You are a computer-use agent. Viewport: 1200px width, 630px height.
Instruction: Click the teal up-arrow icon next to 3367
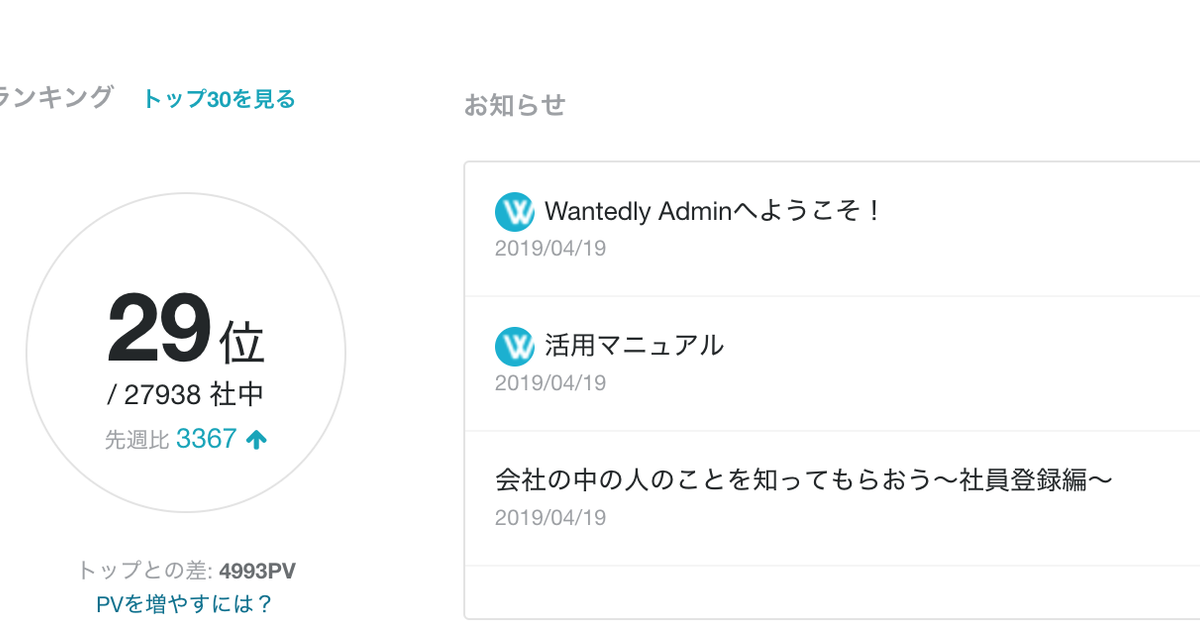256,440
